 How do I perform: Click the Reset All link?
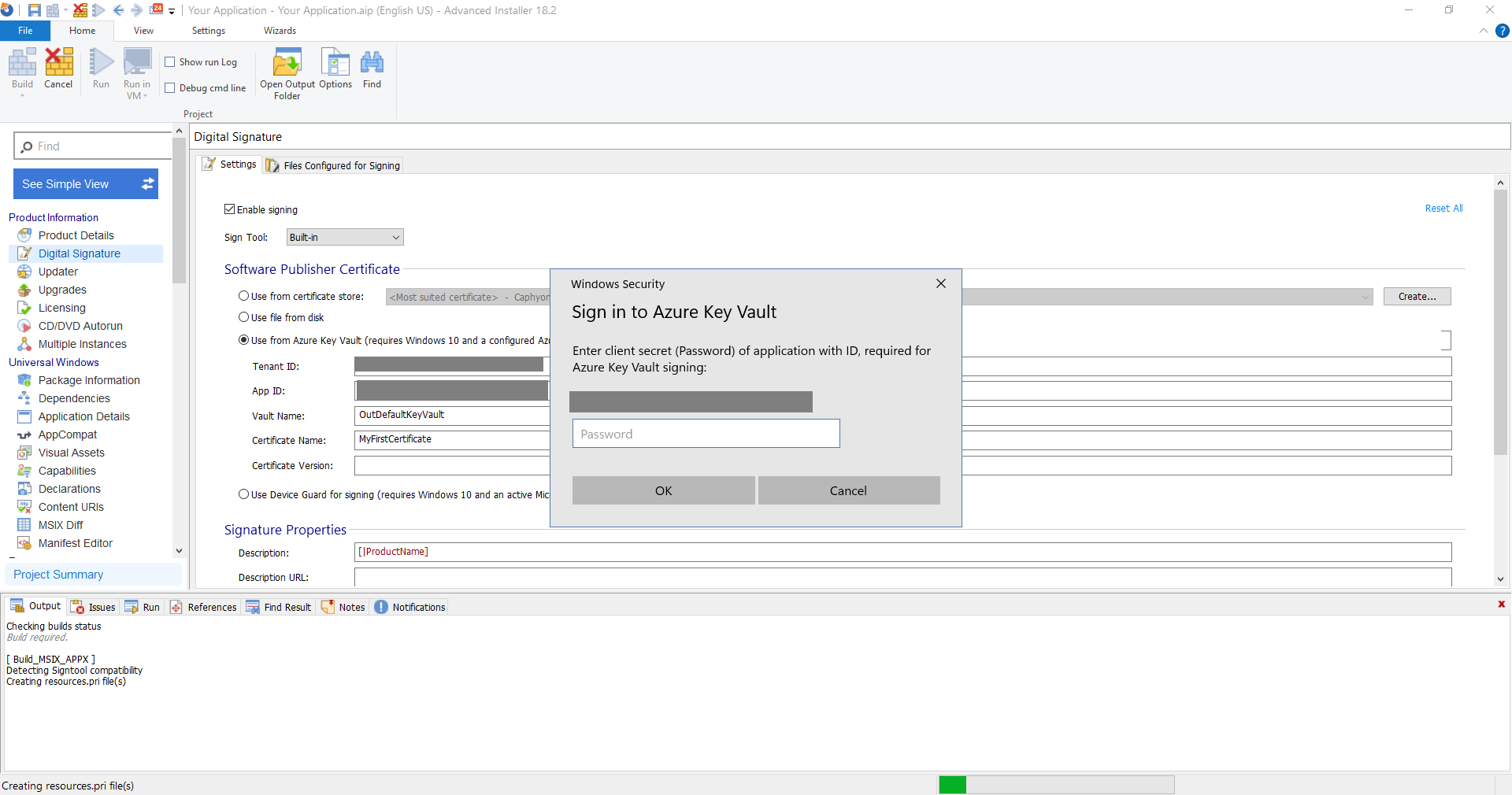point(1444,209)
